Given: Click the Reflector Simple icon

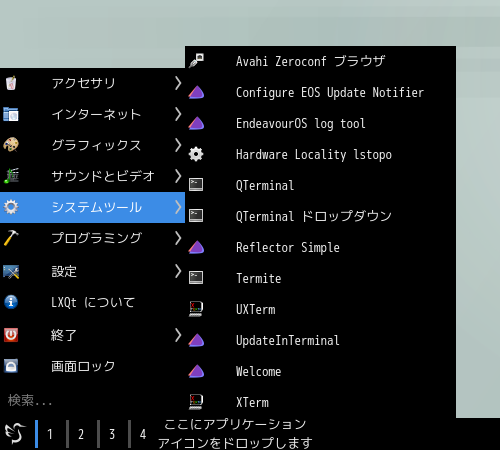Looking at the screenshot, I should pyautogui.click(x=196, y=247).
